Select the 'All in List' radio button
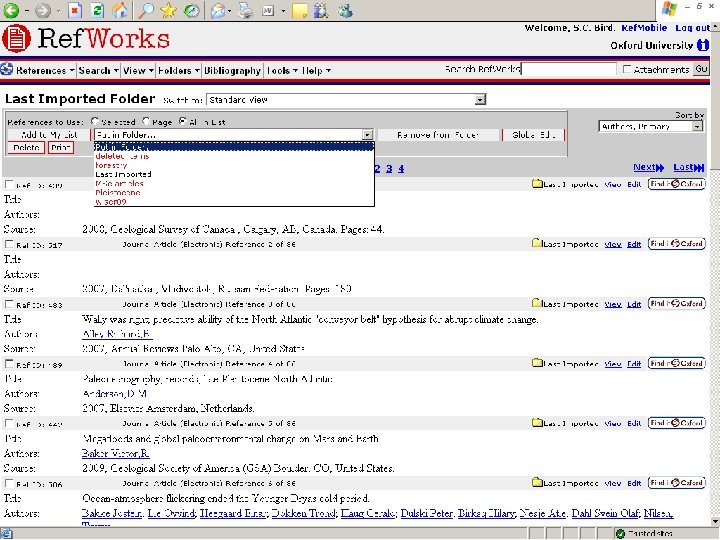Image resolution: width=720 pixels, height=540 pixels. pyautogui.click(x=183, y=121)
